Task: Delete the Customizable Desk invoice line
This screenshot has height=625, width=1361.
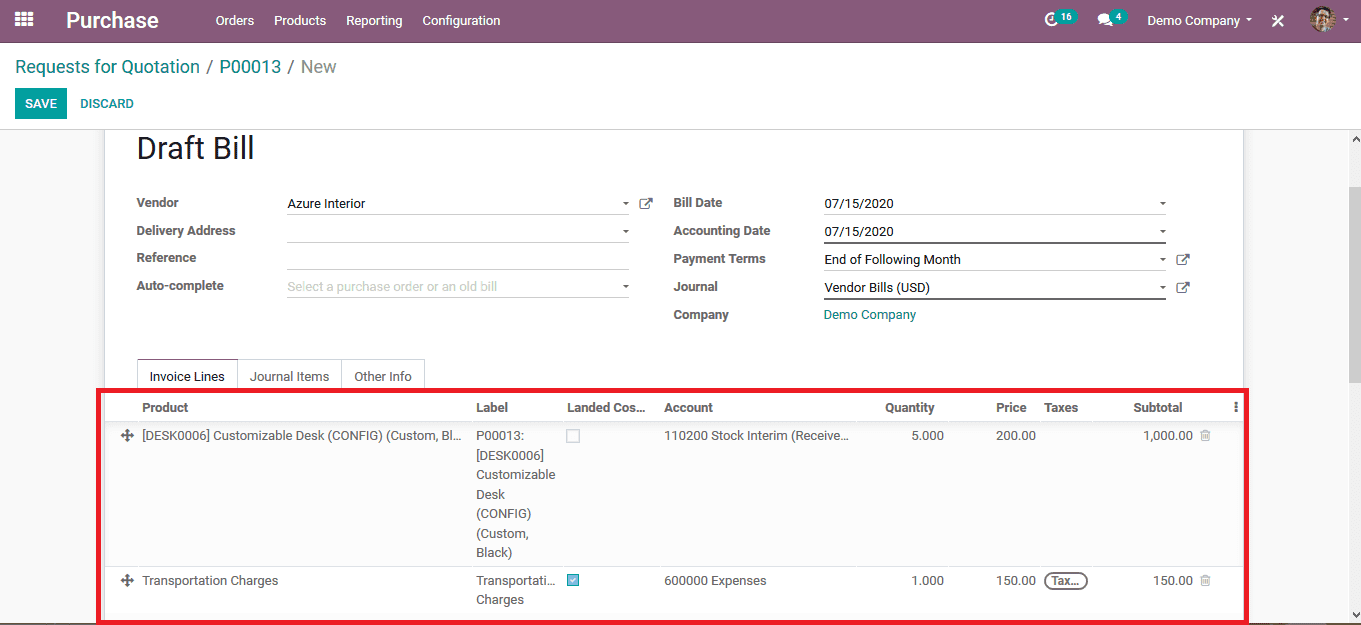Action: tap(1205, 436)
